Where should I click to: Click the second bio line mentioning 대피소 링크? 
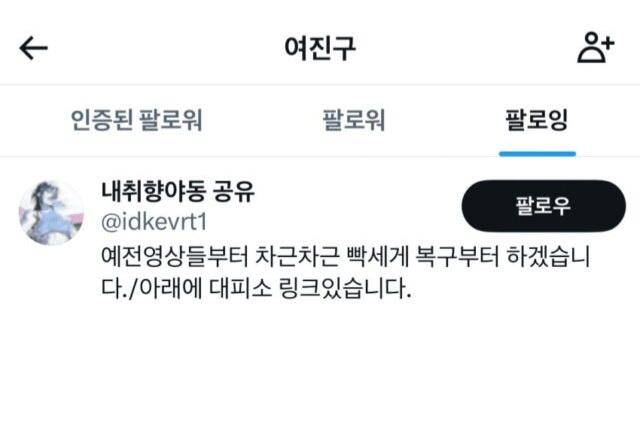(256, 288)
